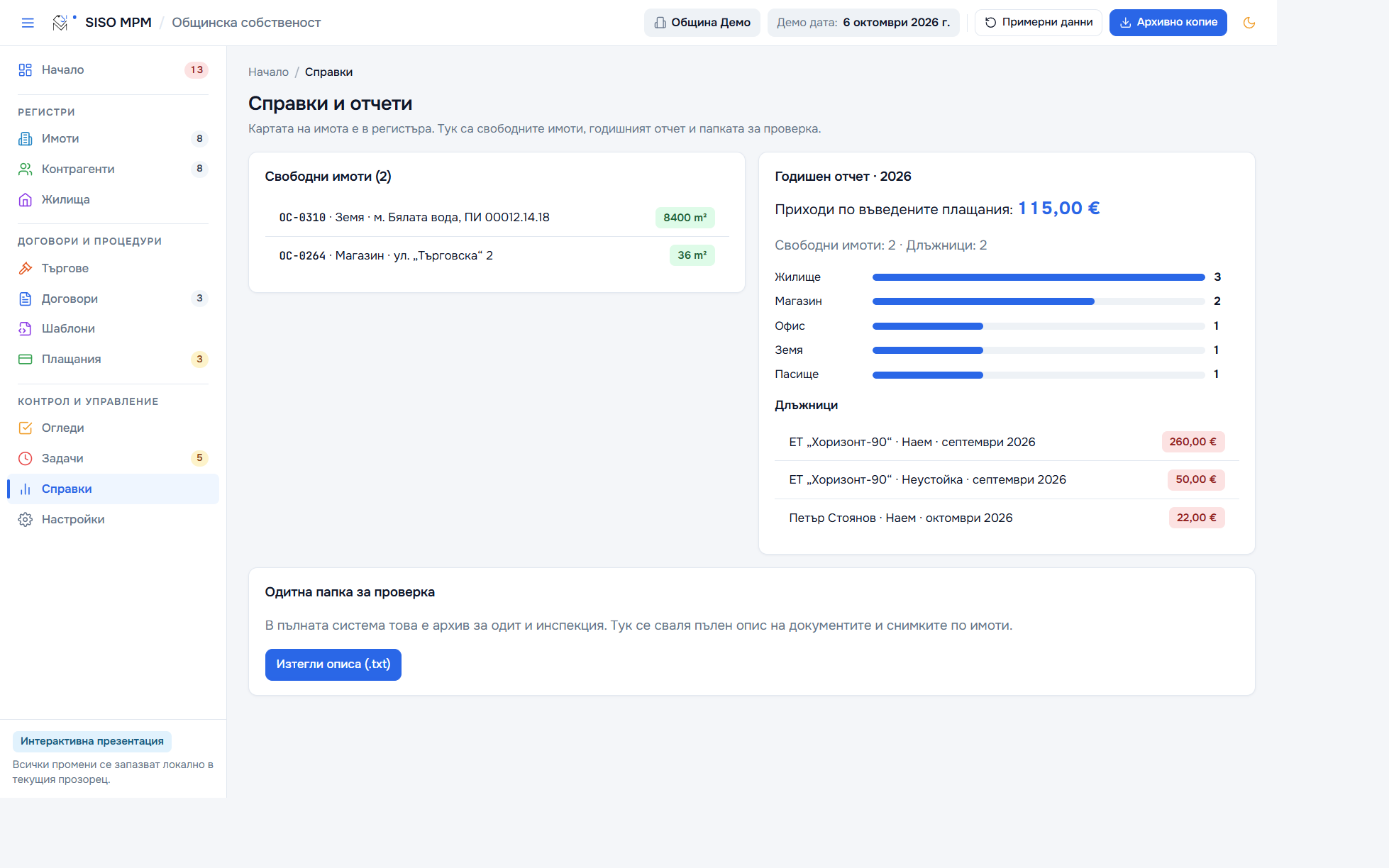Open Община Демо selector
The width and height of the screenshot is (1389, 868).
[x=702, y=23]
